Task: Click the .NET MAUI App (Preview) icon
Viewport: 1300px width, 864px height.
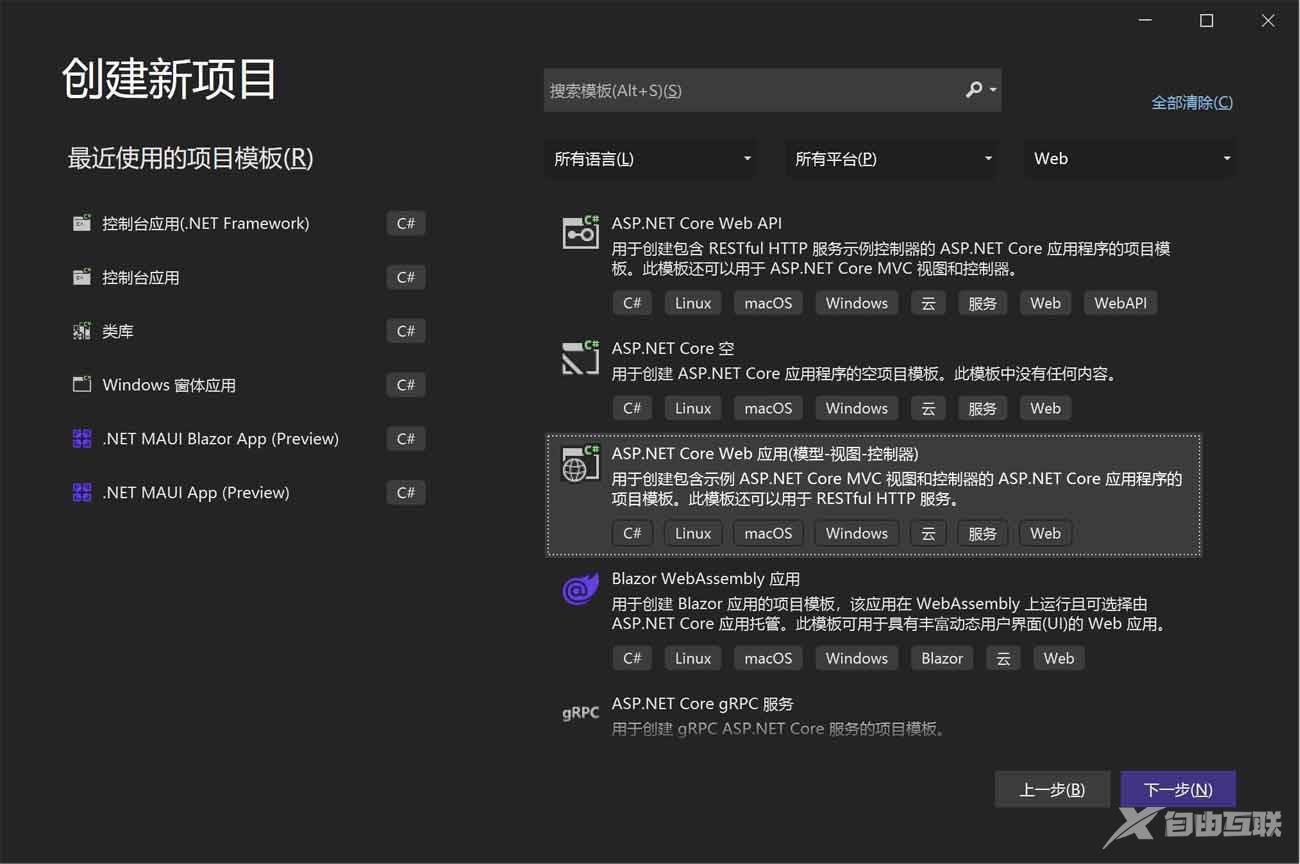Action: [x=82, y=492]
